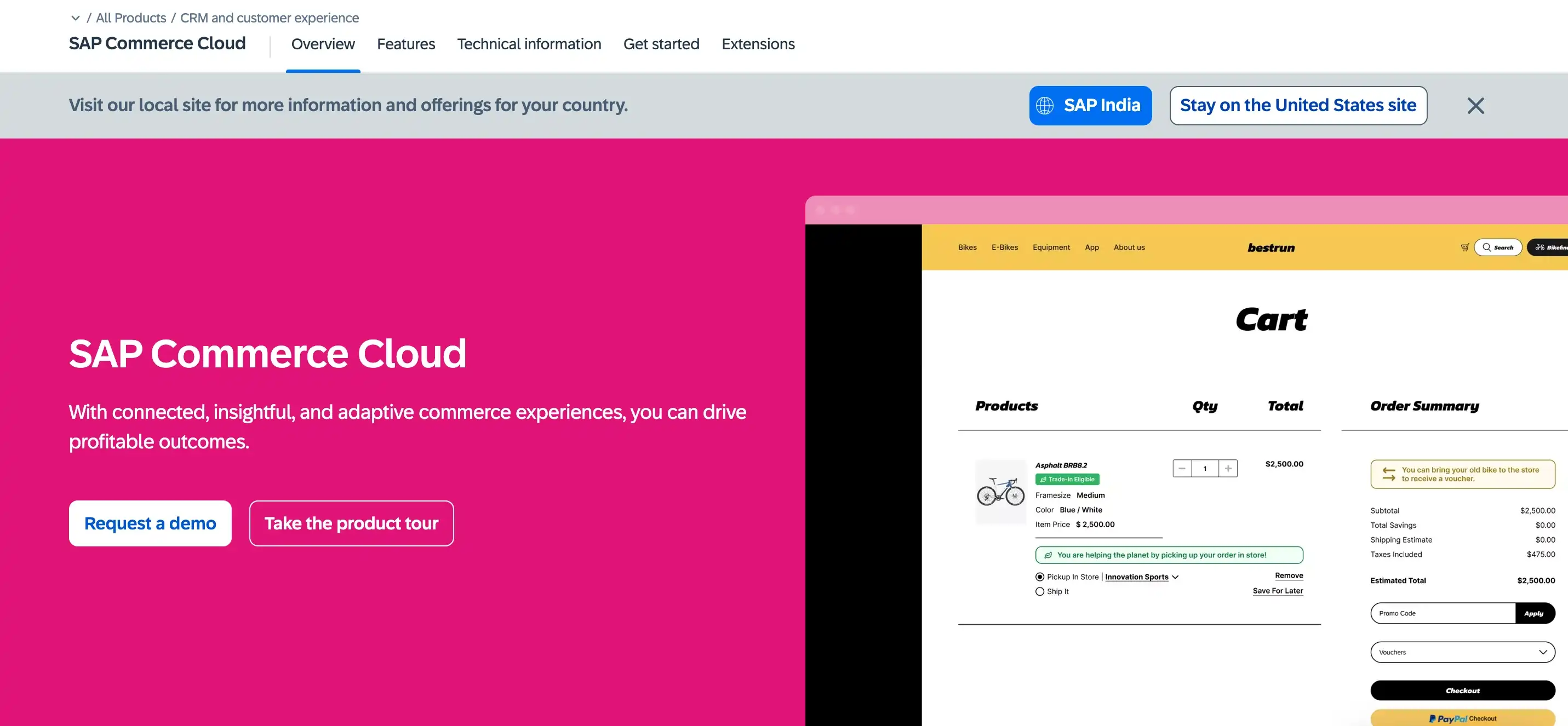The width and height of the screenshot is (1568, 726).
Task: Click Request a demo button
Action: tap(150, 523)
